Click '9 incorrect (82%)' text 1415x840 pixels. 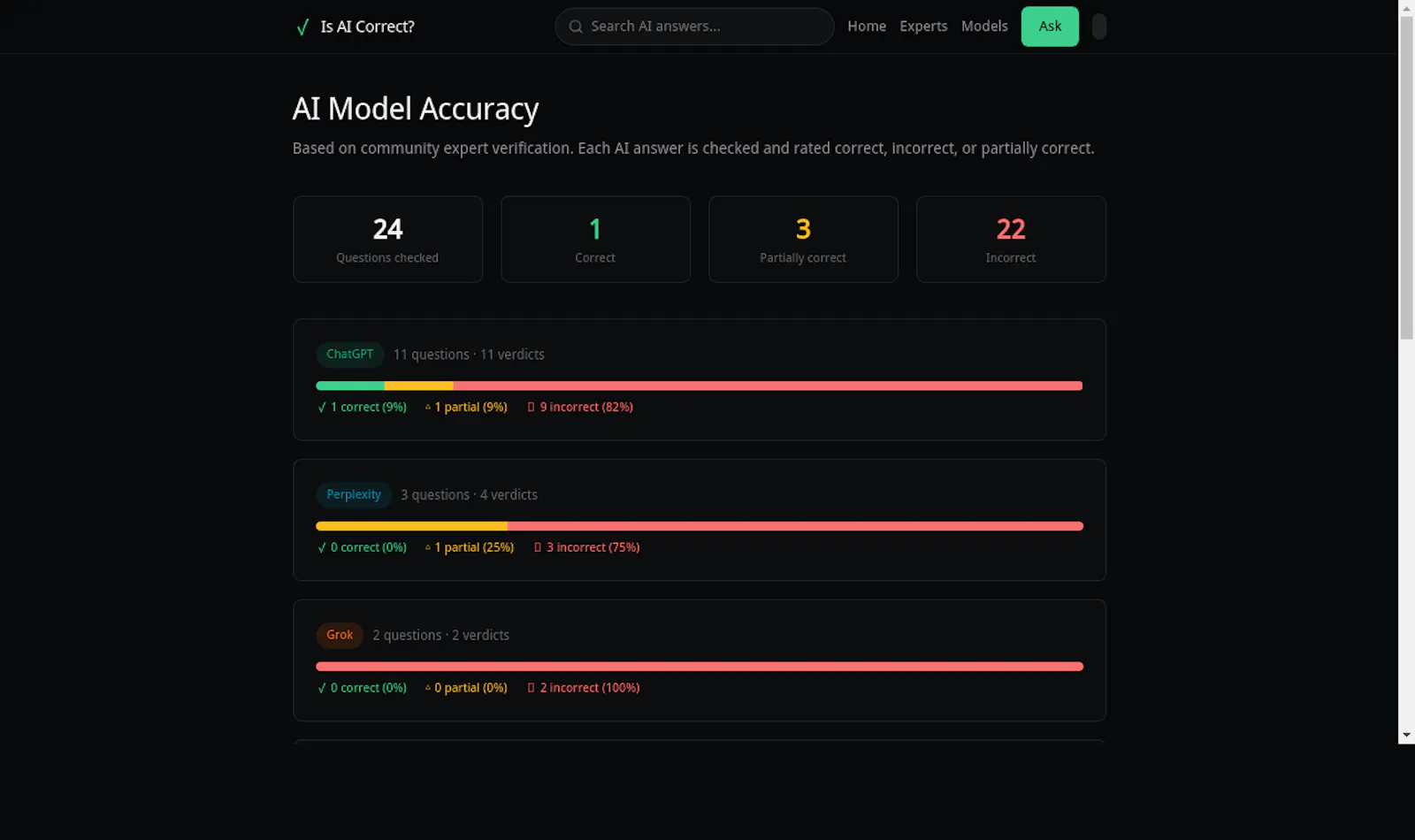click(586, 408)
